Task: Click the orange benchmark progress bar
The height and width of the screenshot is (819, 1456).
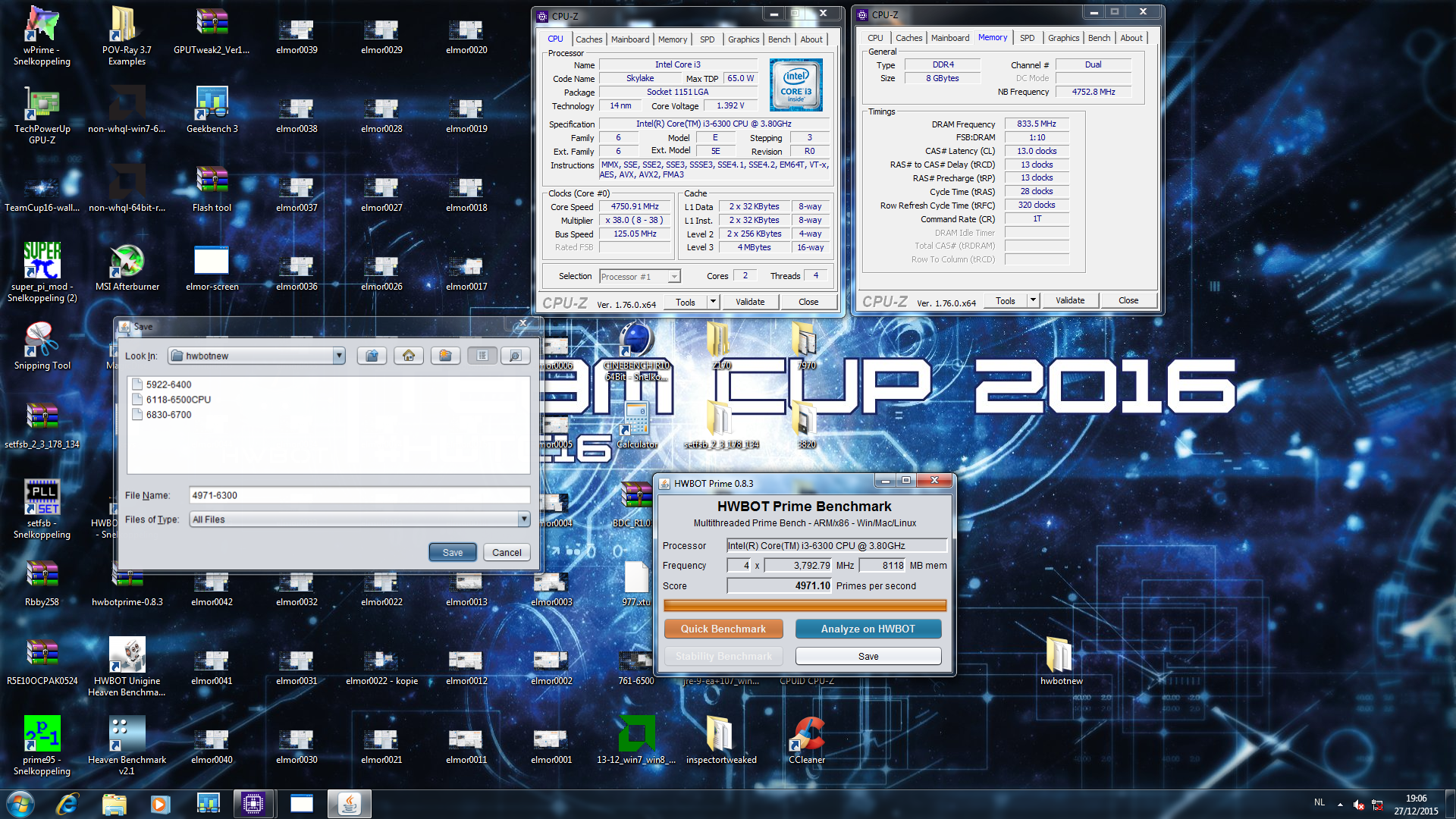Action: click(x=805, y=605)
